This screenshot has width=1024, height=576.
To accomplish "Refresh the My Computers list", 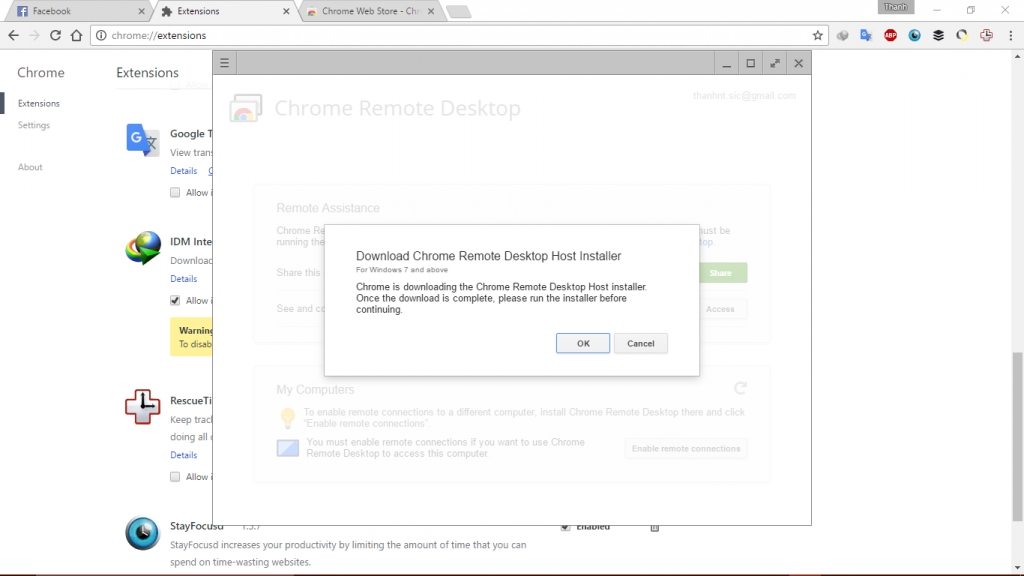I will click(x=740, y=389).
